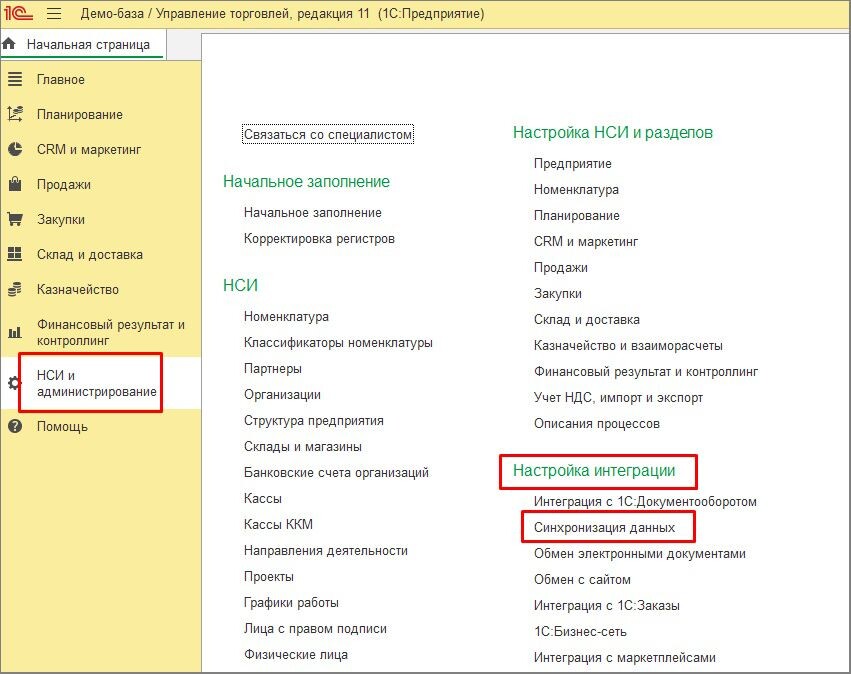
Task: Open Казначейство и взаиморасчеты
Action: [x=628, y=346]
